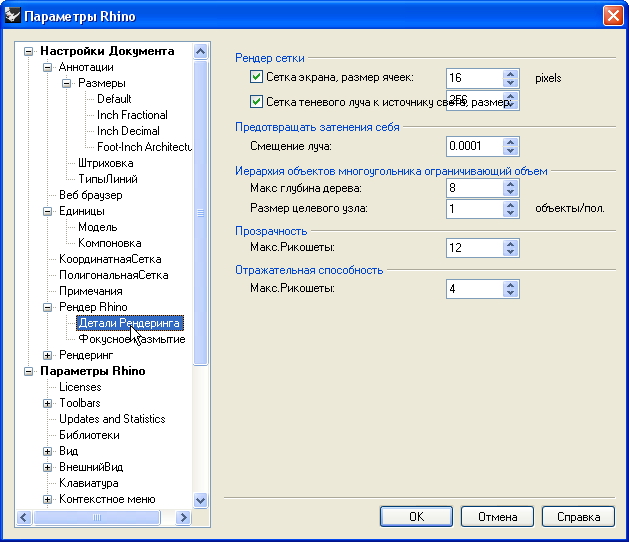The image size is (629, 542).
Task: Expand the Рендеринг tree node
Action: [x=47, y=355]
